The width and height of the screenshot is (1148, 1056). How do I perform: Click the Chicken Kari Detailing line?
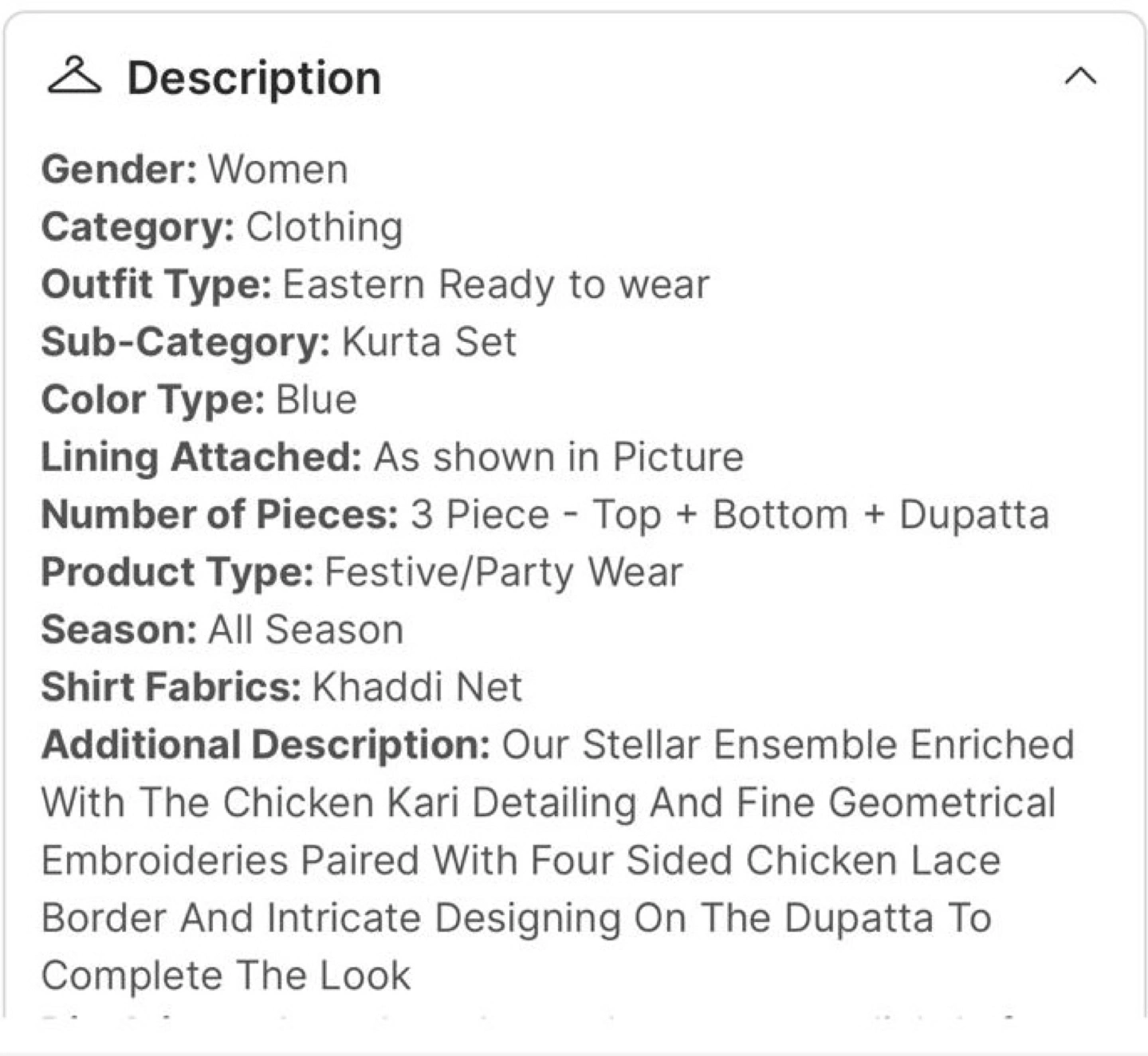click(x=548, y=803)
